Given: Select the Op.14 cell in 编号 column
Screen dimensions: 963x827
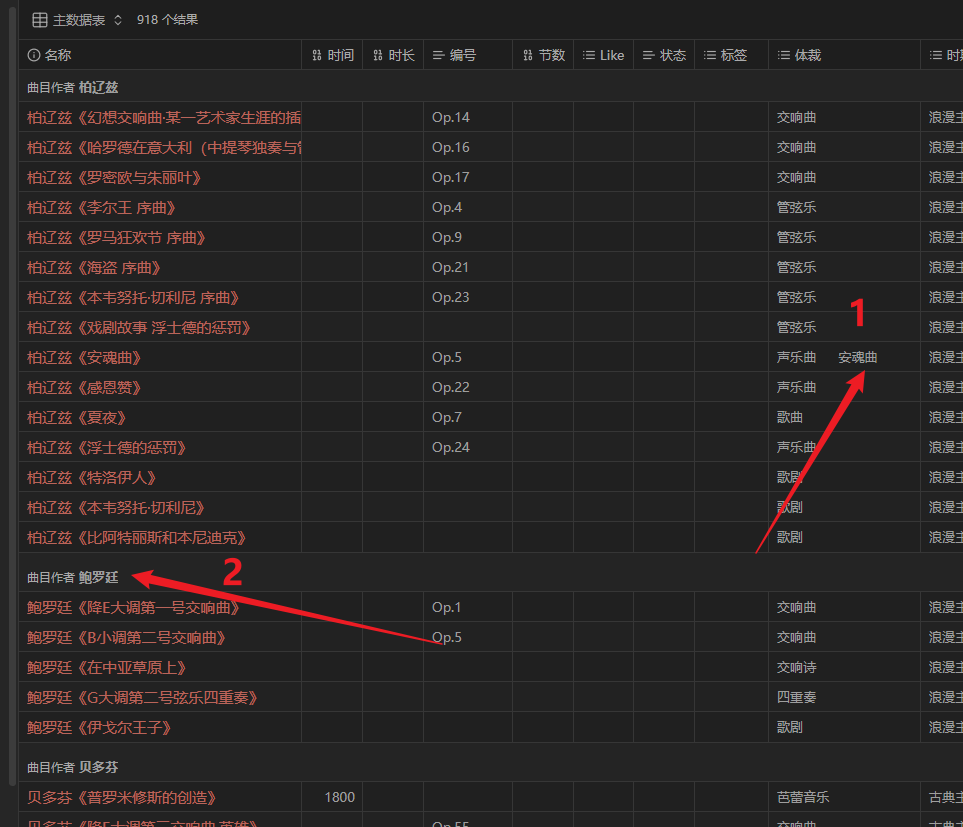Looking at the screenshot, I should pos(451,117).
